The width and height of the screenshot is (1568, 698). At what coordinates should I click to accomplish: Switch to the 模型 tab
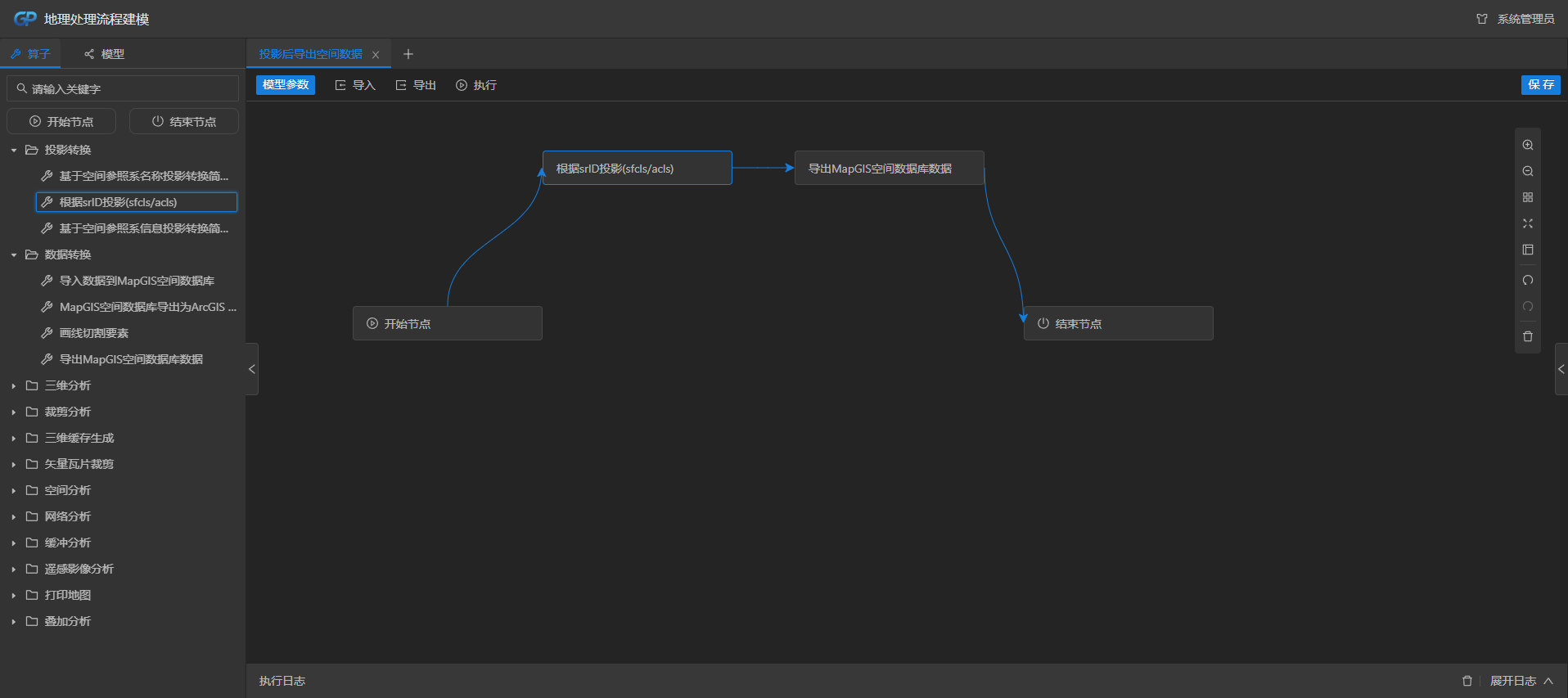(x=105, y=54)
